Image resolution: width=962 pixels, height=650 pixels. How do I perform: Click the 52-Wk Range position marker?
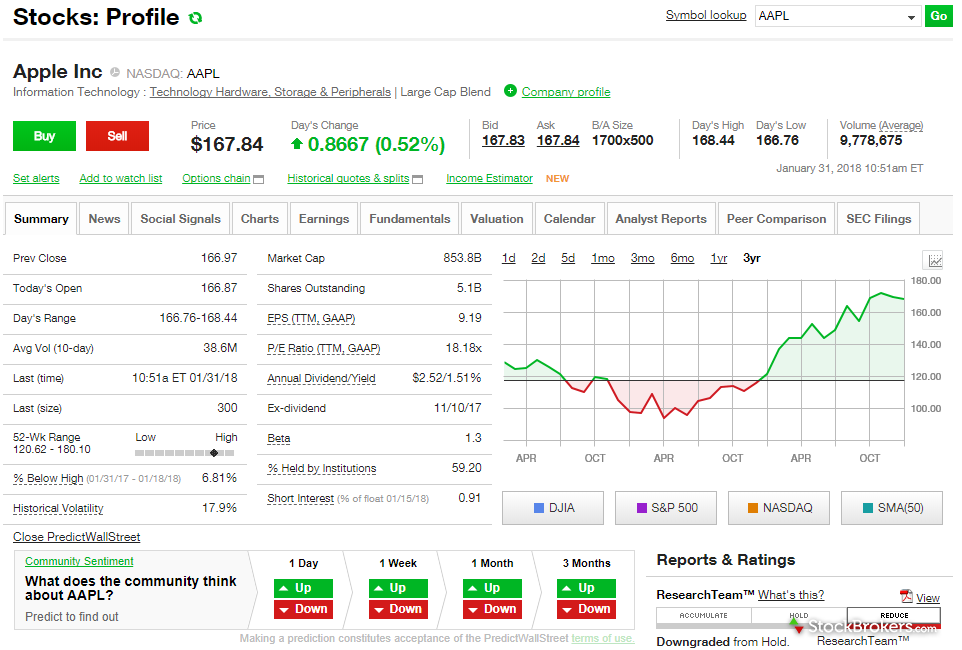214,453
